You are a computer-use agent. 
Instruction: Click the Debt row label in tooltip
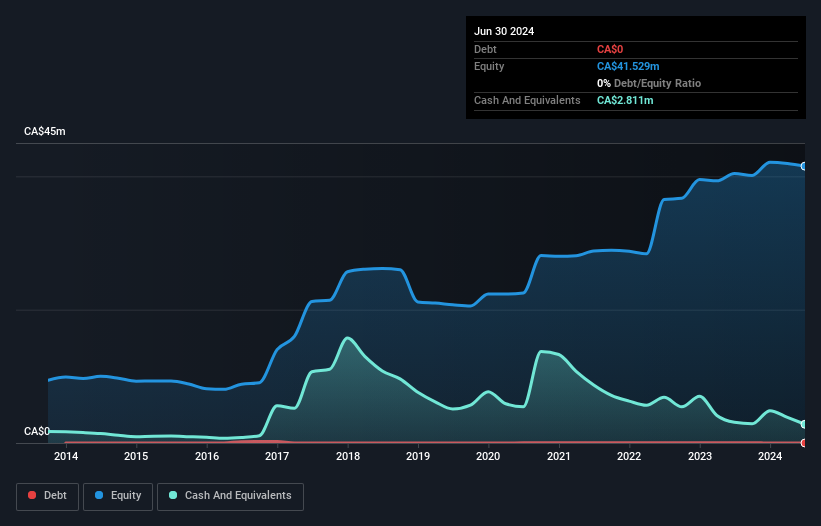(485, 50)
